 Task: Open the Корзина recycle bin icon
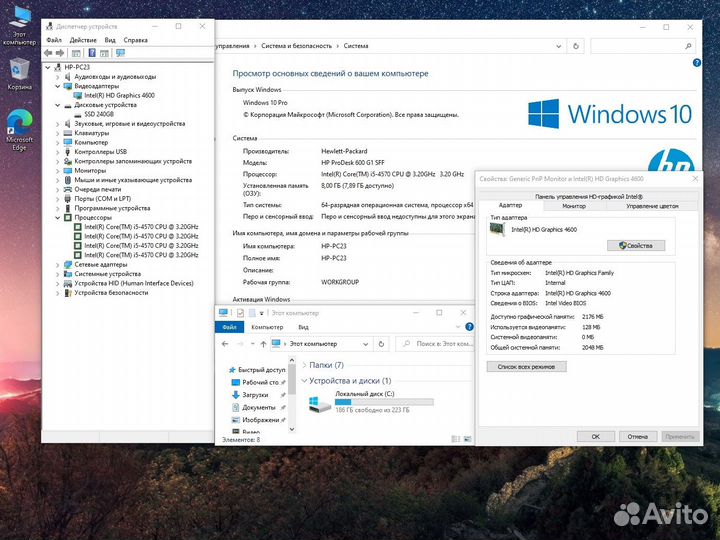pos(19,73)
